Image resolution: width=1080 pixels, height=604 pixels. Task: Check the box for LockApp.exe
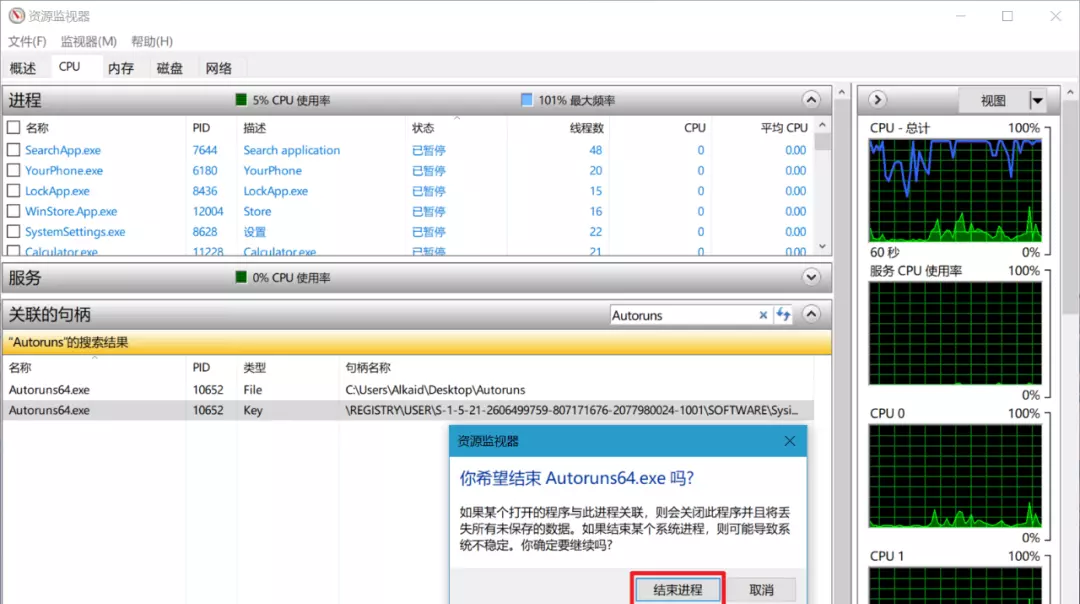pos(13,191)
